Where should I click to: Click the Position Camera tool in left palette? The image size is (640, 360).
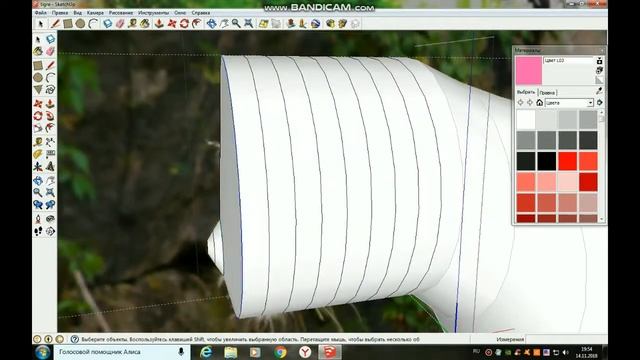pos(38,219)
